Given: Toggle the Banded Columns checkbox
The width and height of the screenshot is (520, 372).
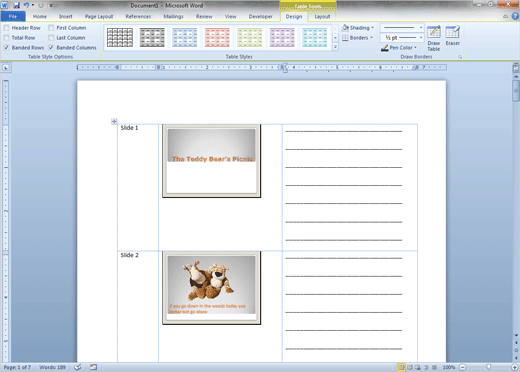Looking at the screenshot, I should coord(51,48).
